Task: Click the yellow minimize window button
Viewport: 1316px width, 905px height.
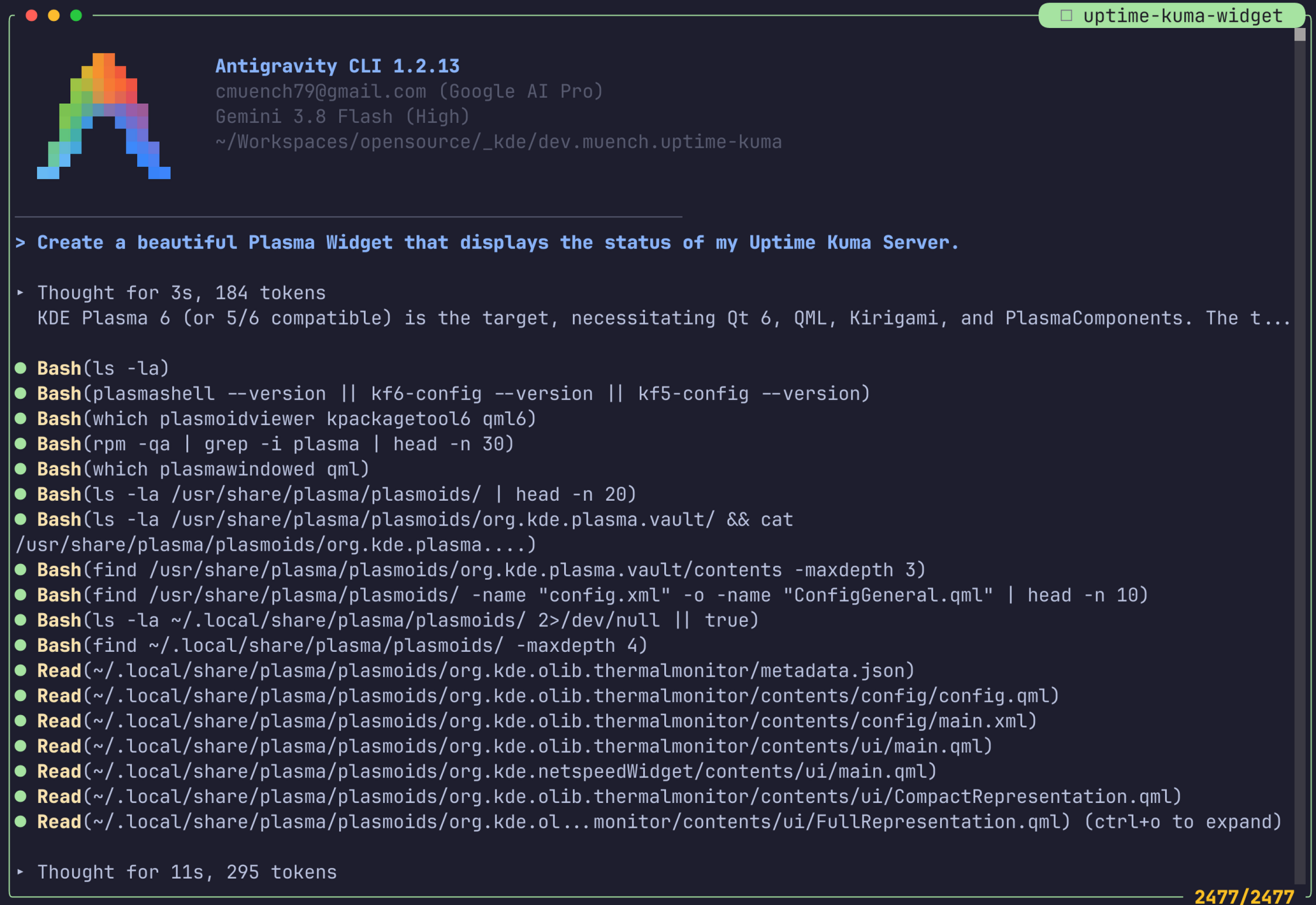Action: click(54, 15)
